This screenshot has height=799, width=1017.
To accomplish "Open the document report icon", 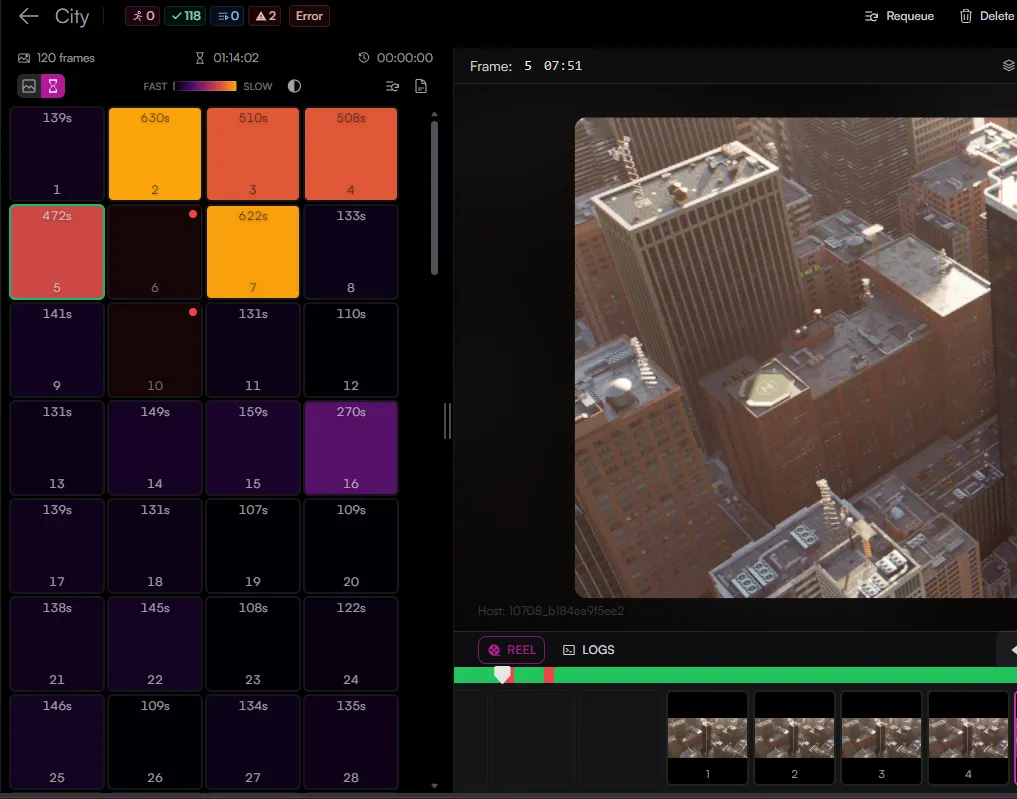I will pos(421,86).
